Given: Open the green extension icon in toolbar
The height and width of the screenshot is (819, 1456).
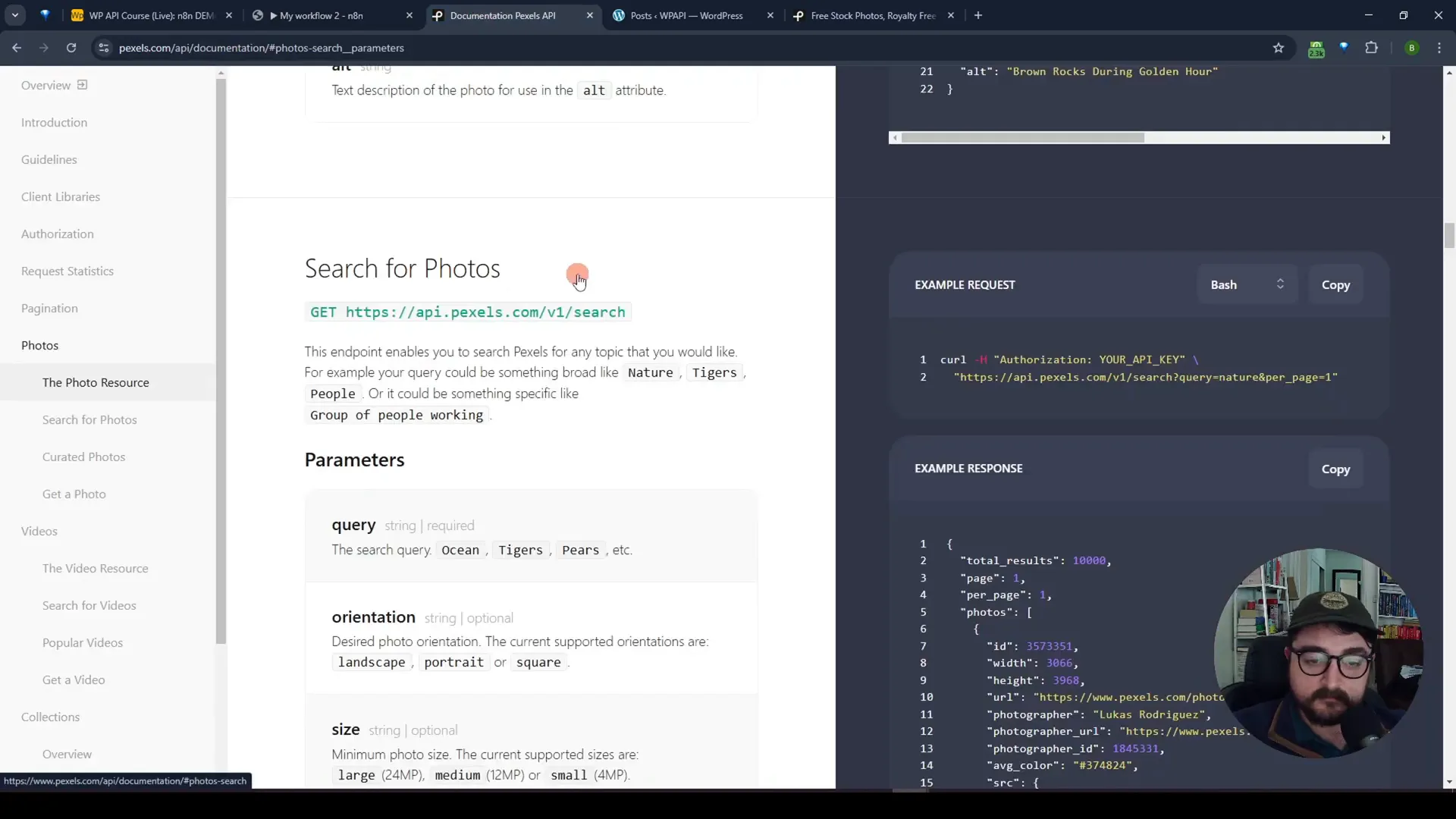Looking at the screenshot, I should 1316,49.
